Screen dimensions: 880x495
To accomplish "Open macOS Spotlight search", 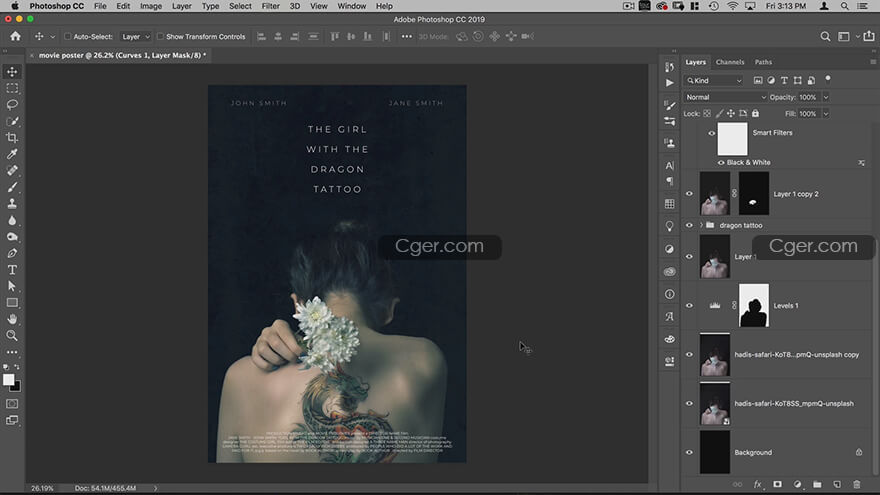I will coord(844,6).
